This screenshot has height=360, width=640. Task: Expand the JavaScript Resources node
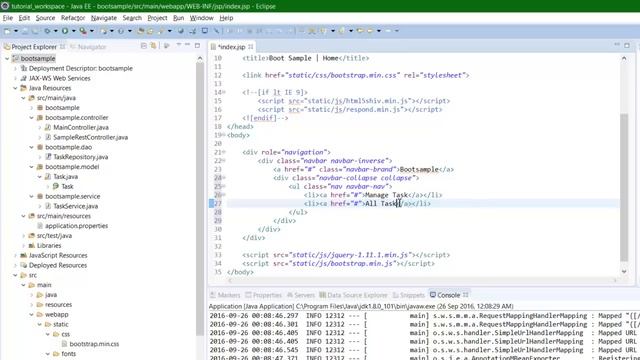(15, 256)
